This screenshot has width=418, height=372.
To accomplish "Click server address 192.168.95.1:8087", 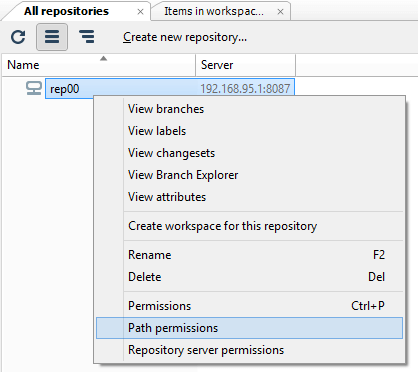I will (x=245, y=89).
